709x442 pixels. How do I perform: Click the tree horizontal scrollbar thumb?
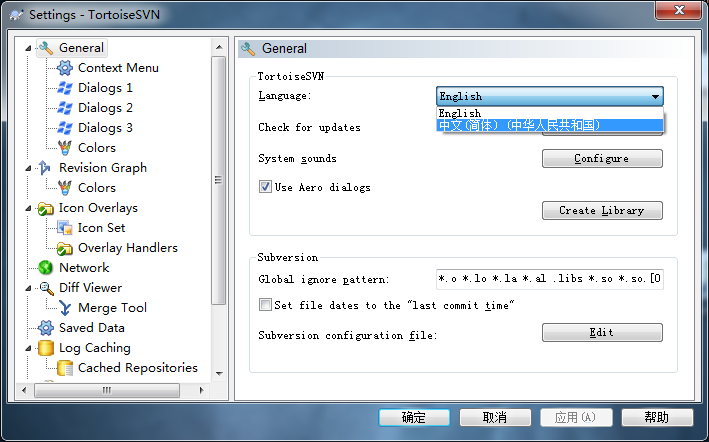point(107,390)
